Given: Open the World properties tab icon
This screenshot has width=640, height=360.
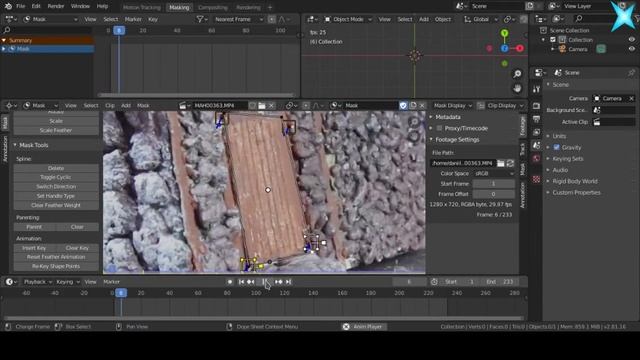Looking at the screenshot, I should (536, 158).
